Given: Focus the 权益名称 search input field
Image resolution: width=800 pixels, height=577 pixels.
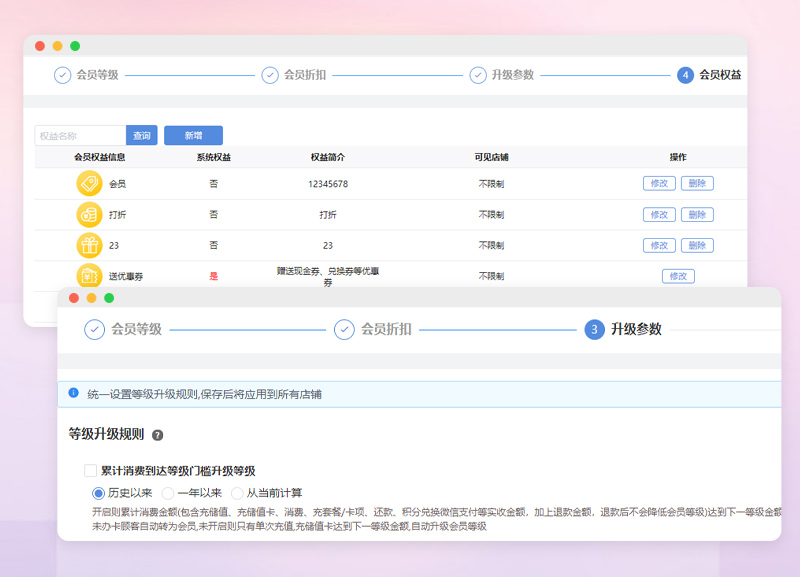Looking at the screenshot, I should [80, 135].
